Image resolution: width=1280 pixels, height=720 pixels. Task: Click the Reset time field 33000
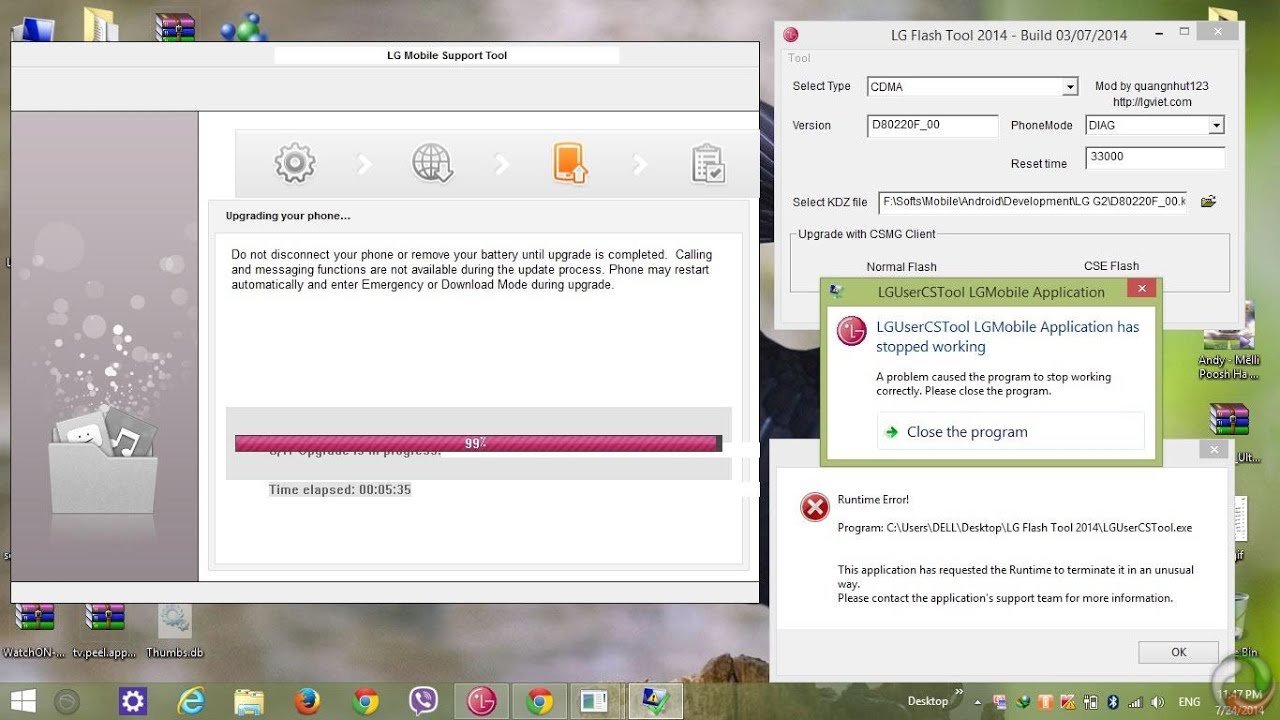[1155, 158]
